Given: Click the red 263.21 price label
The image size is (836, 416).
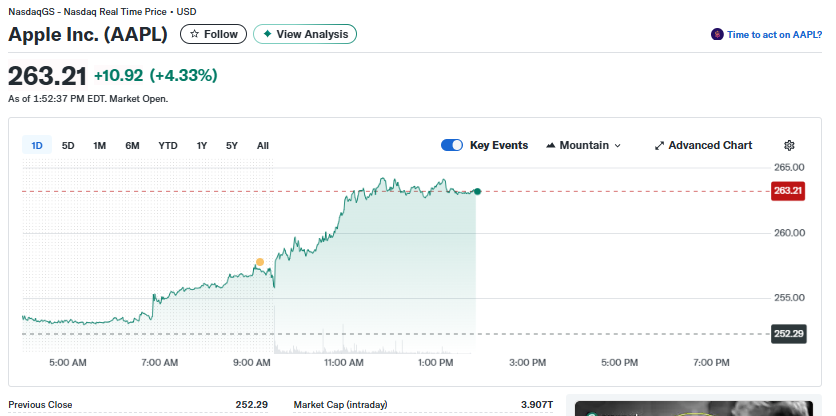Looking at the screenshot, I should (x=788, y=191).
